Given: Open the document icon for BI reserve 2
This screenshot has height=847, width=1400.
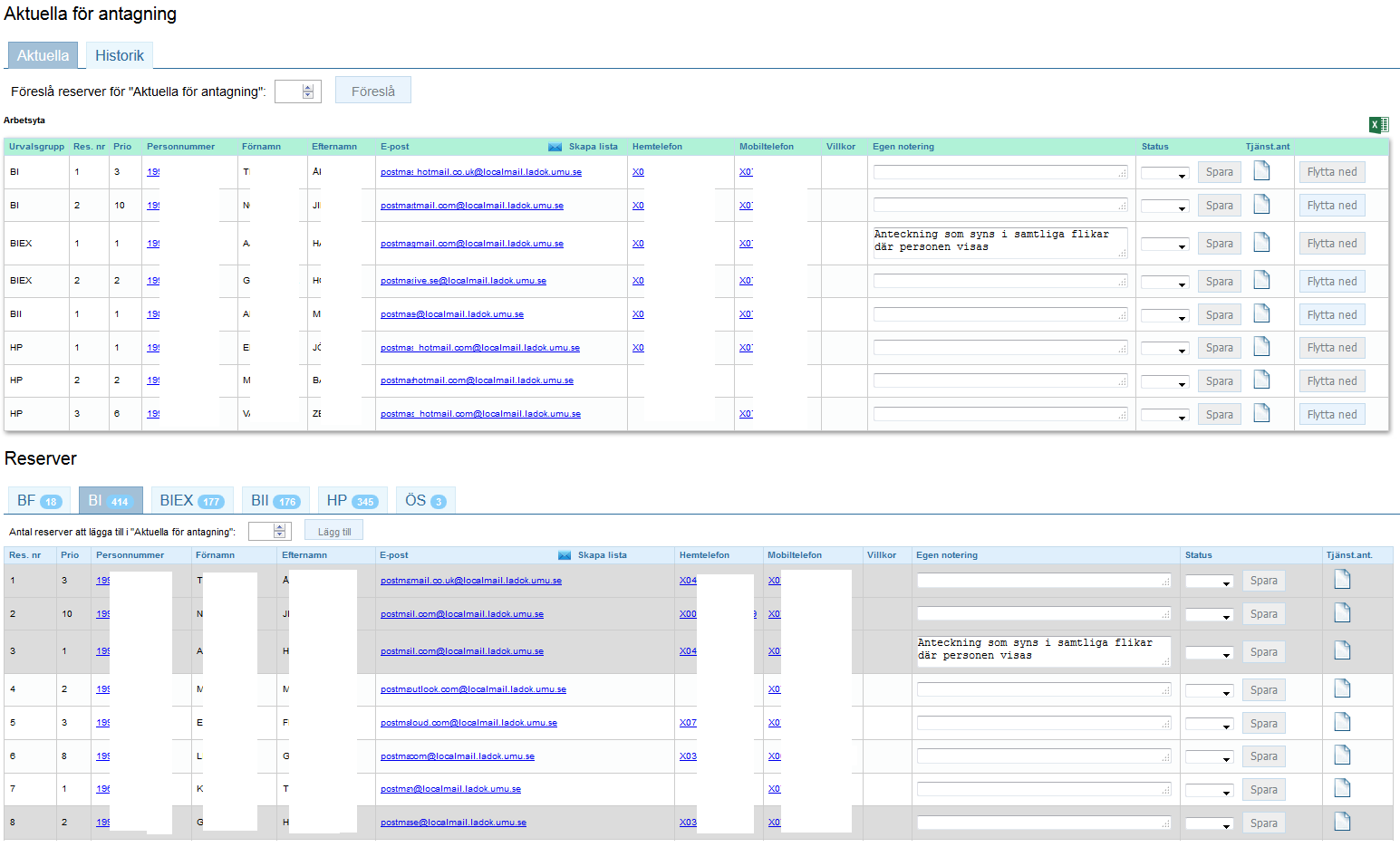Looking at the screenshot, I should (x=1261, y=204).
